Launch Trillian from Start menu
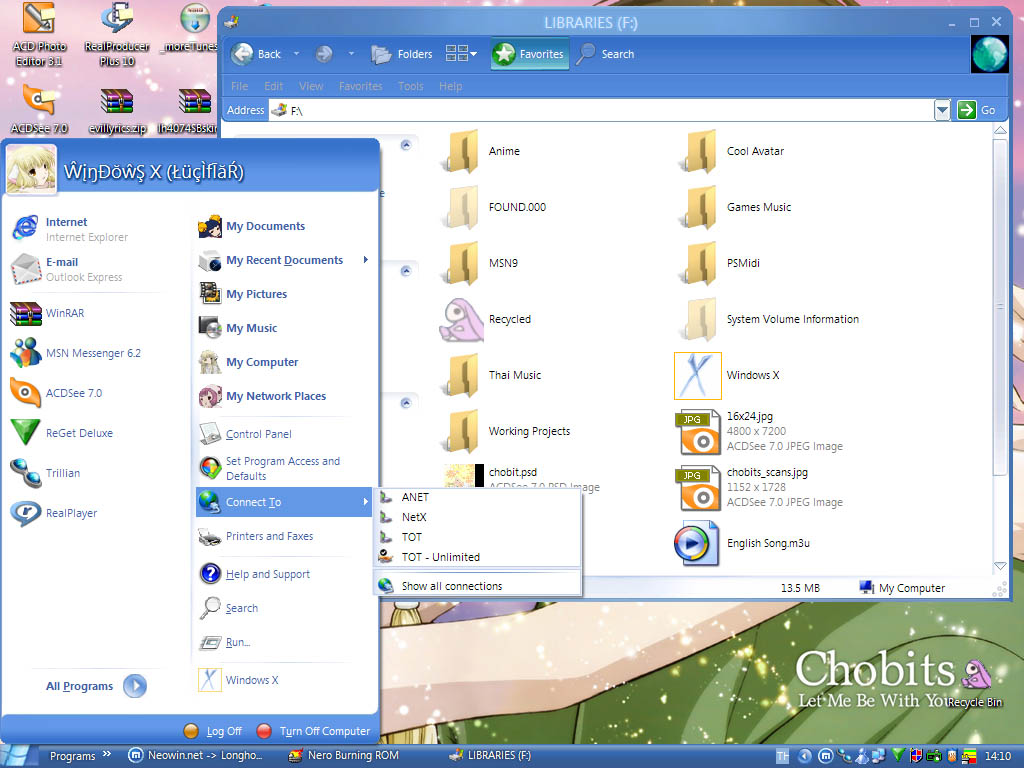The image size is (1024, 768). point(62,473)
